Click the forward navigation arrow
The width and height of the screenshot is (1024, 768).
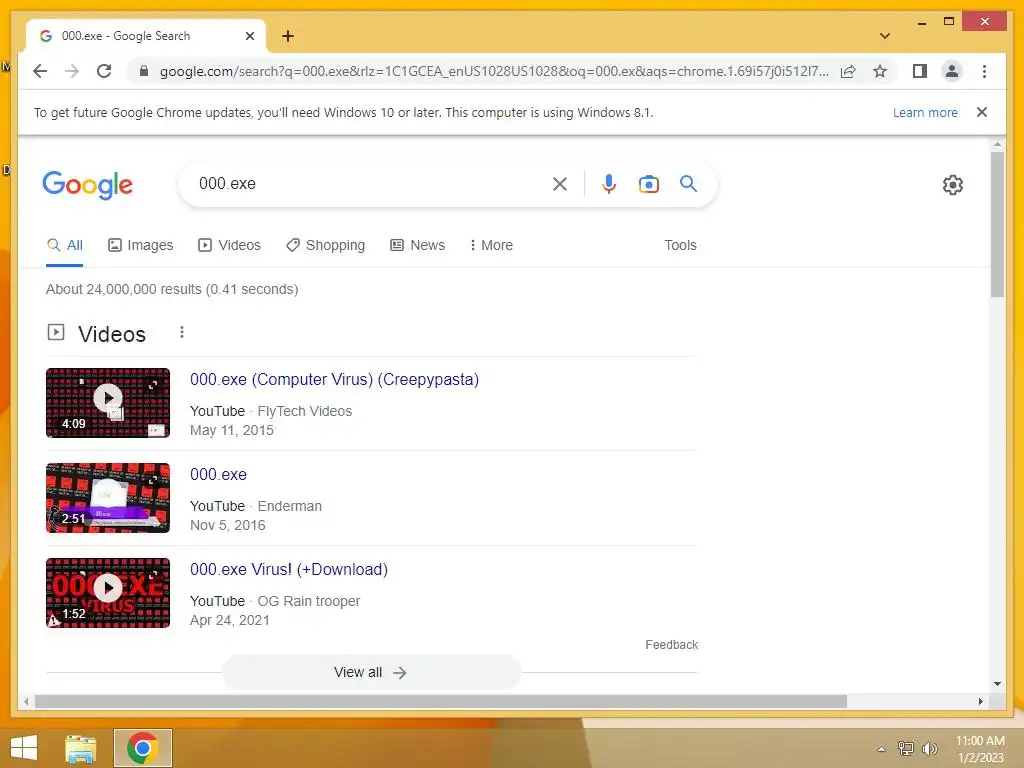tap(72, 71)
